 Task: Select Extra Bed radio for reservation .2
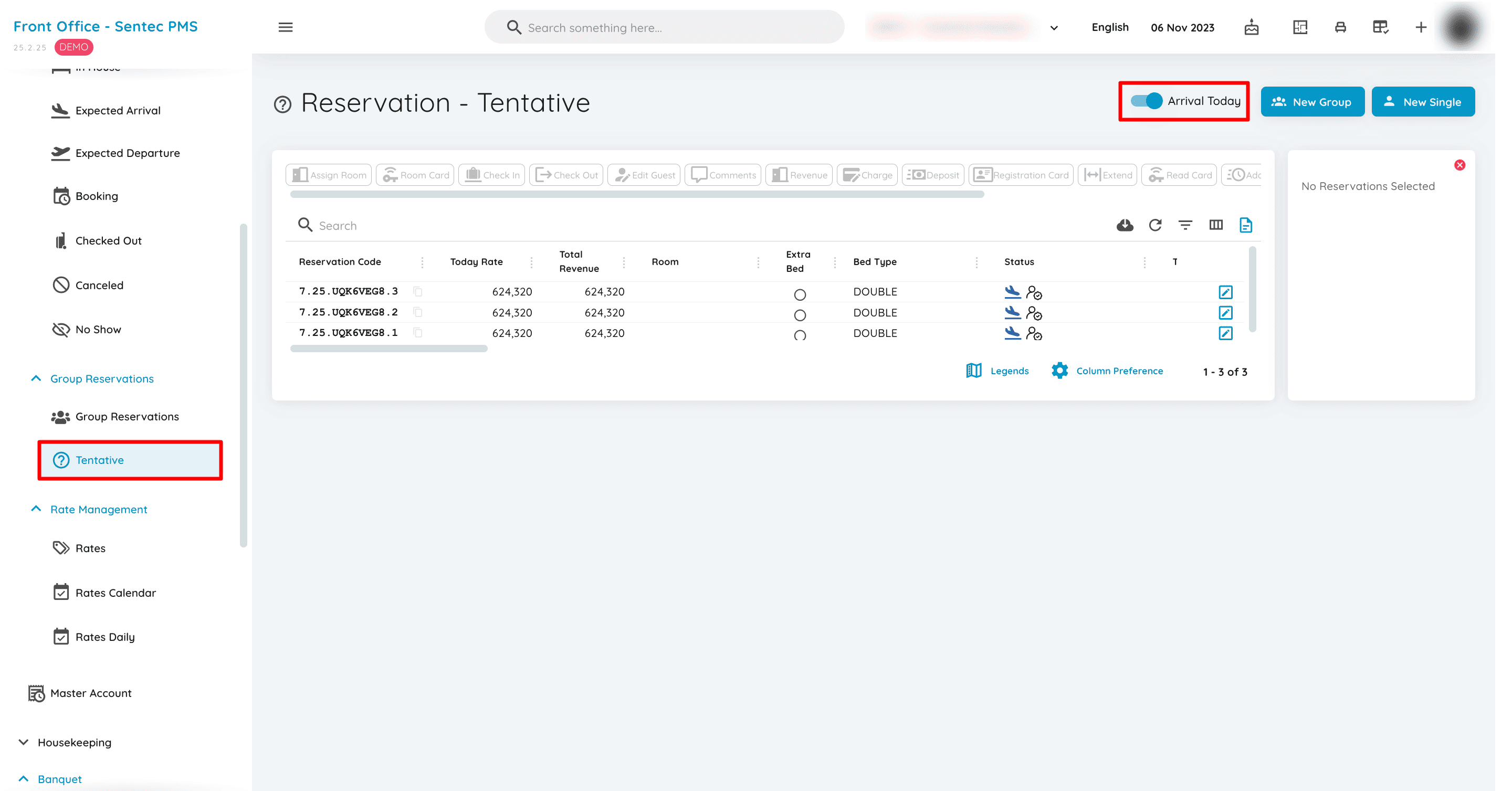point(800,315)
